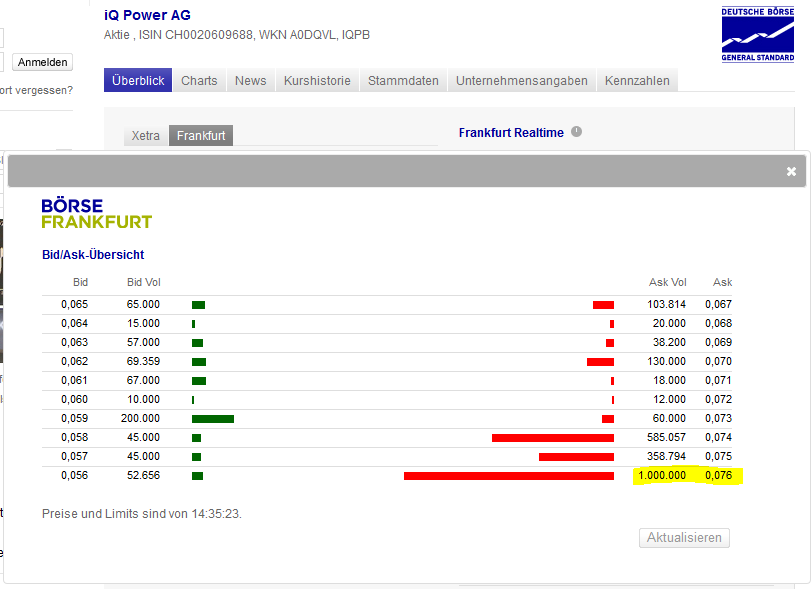The width and height of the screenshot is (812, 589).
Task: Click the Bid column header
Action: coord(80,282)
